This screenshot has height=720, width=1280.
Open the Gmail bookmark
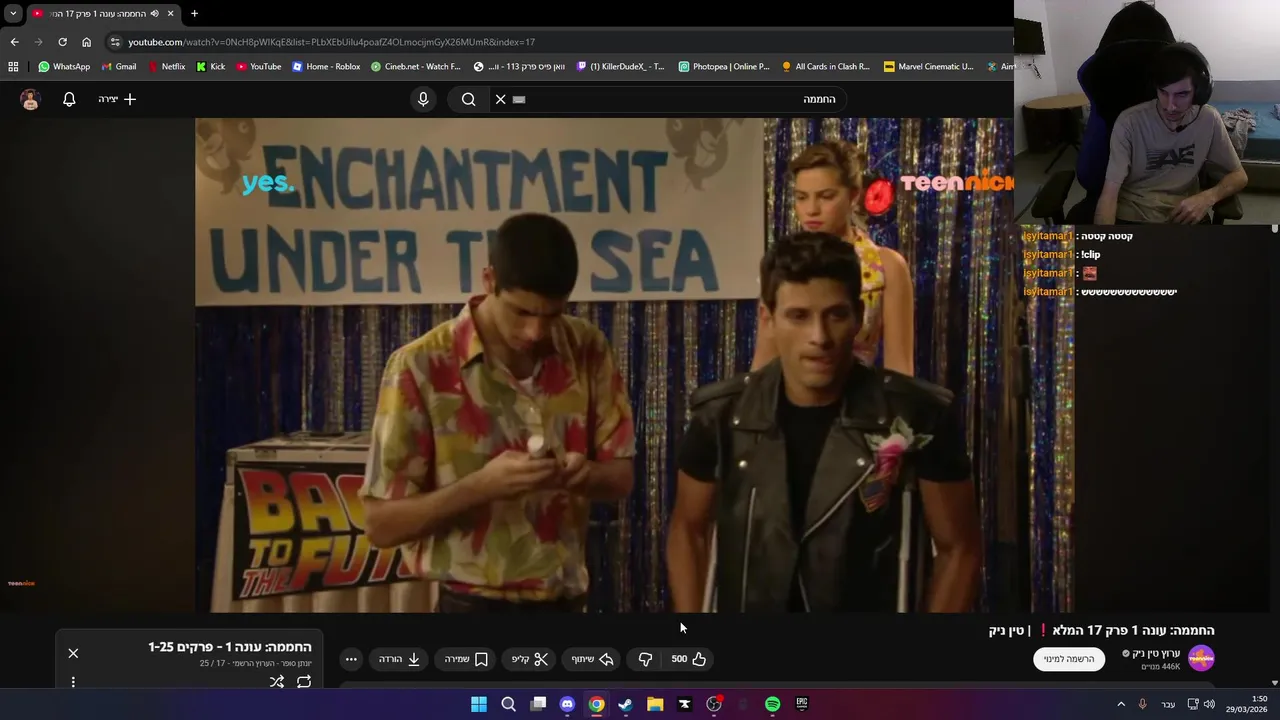(x=119, y=67)
